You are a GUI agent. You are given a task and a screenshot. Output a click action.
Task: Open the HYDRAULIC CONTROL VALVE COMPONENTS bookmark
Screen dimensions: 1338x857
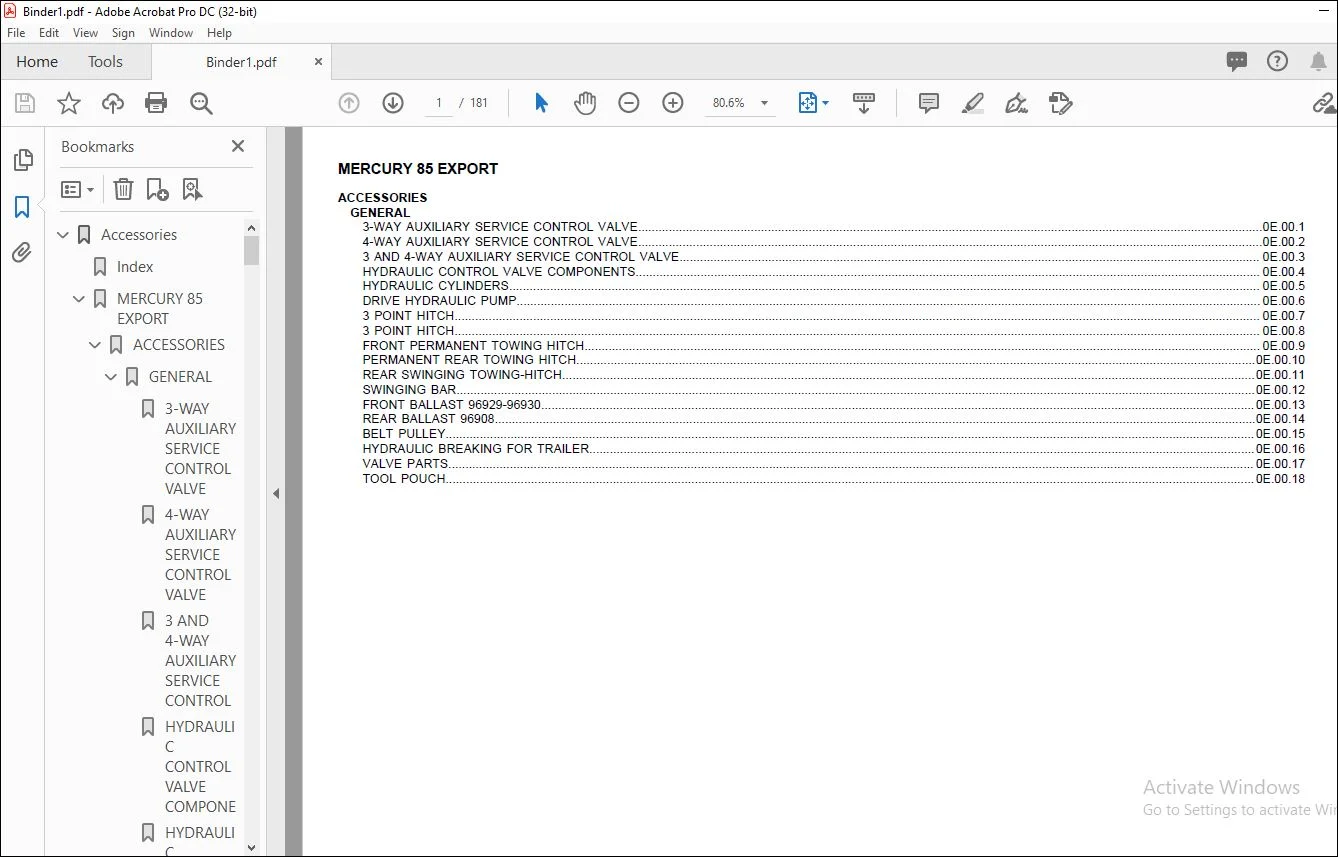[x=200, y=767]
